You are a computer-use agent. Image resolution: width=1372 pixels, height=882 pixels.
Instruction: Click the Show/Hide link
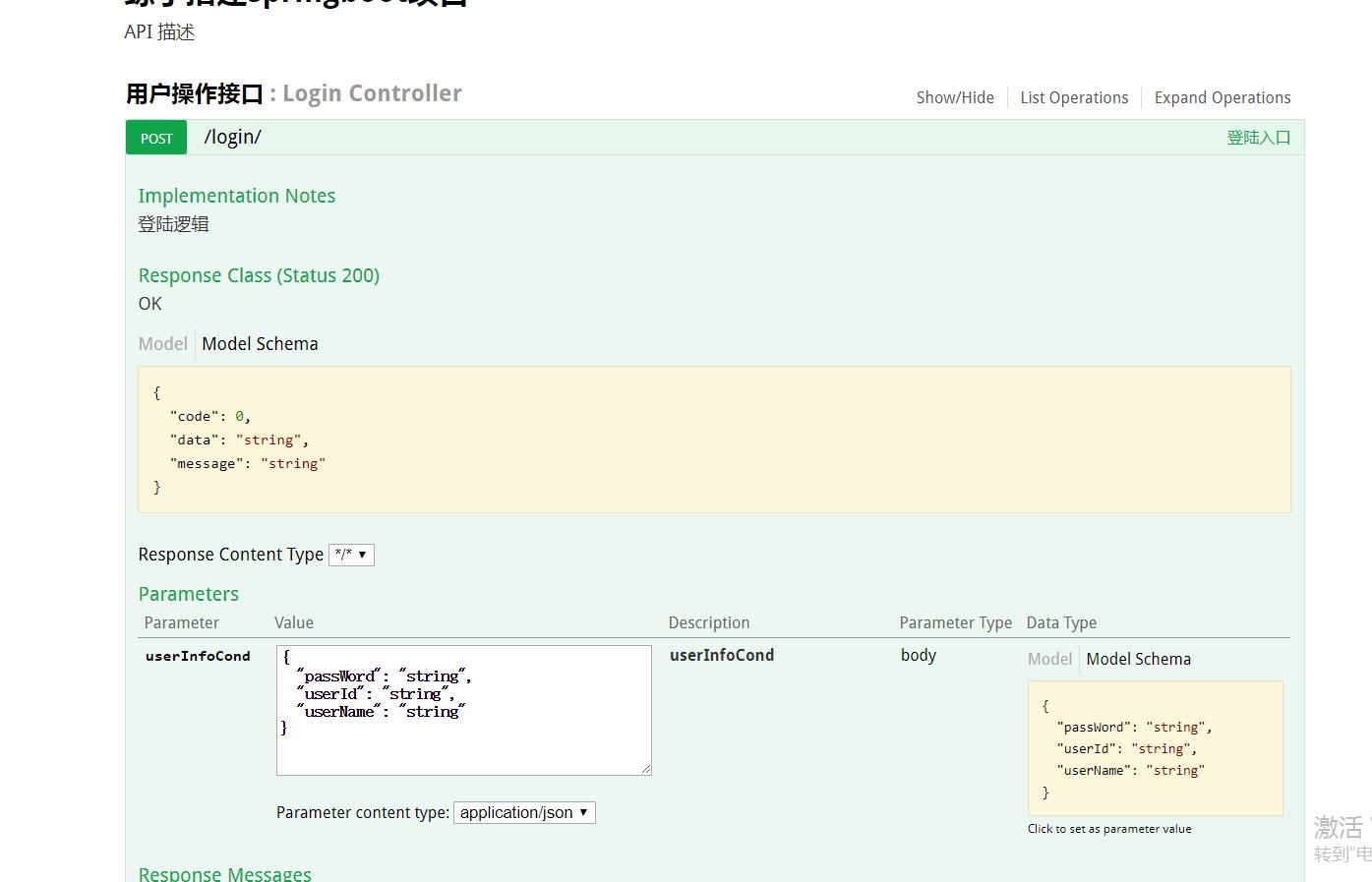tap(955, 97)
